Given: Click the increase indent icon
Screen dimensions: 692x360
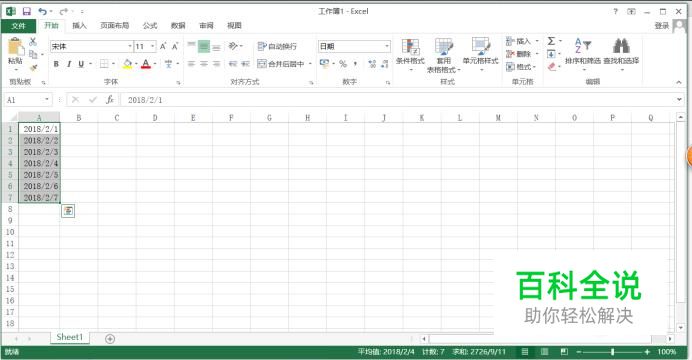Looking at the screenshot, I should pos(245,64).
